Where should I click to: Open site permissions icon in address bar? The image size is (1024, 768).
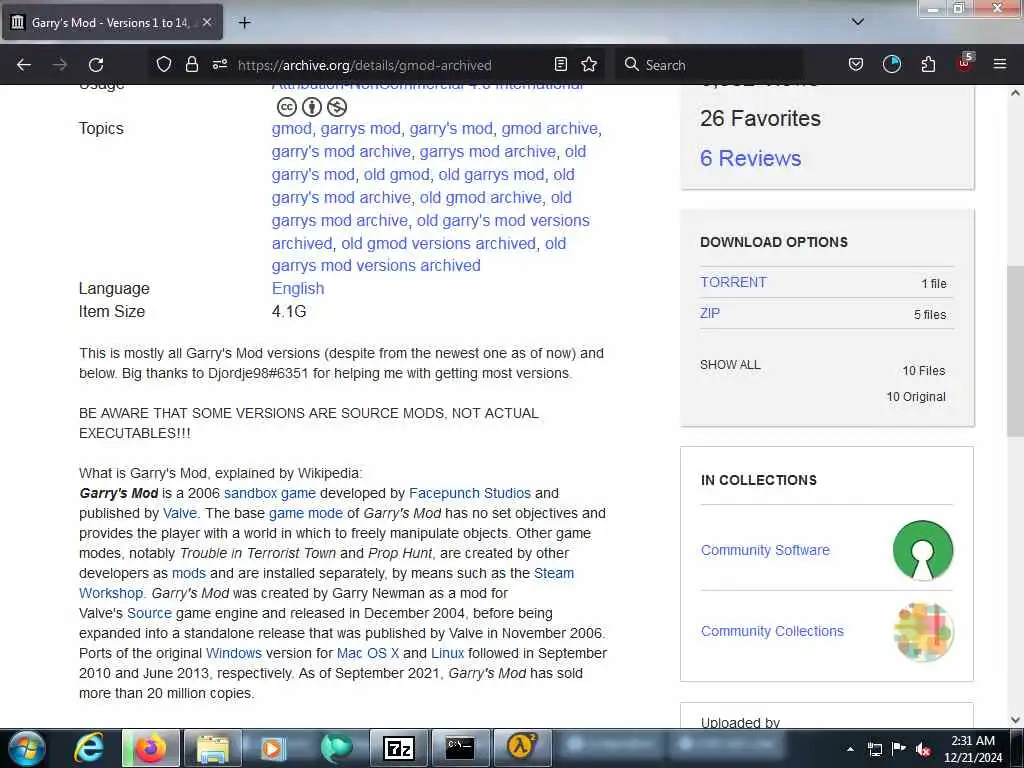point(220,64)
